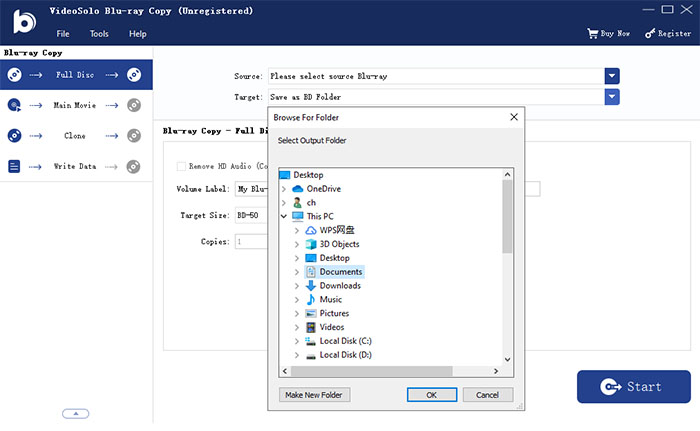Click the This PC computer icon

point(298,216)
